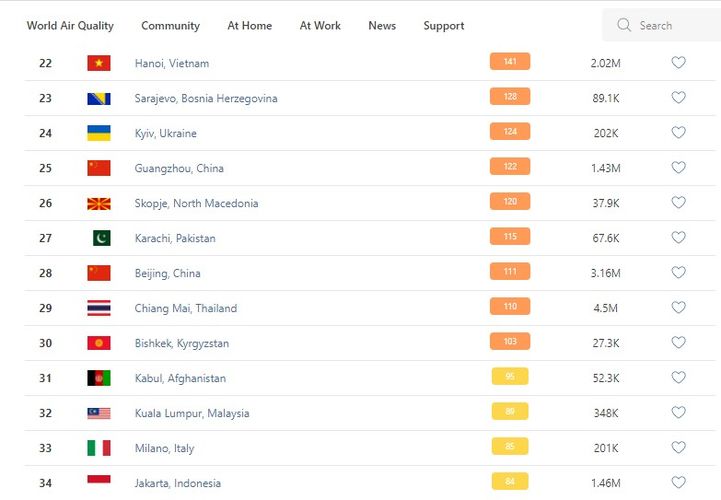This screenshot has height=500, width=721.
Task: Open the Guangzhou, China city link
Action: click(179, 168)
